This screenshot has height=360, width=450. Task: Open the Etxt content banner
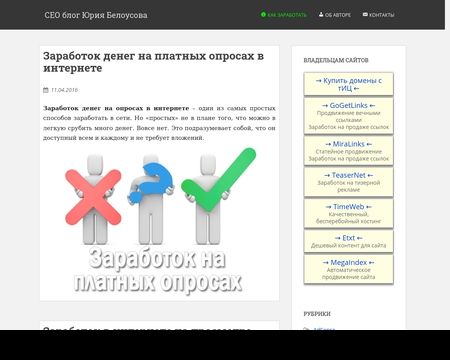coord(348,241)
